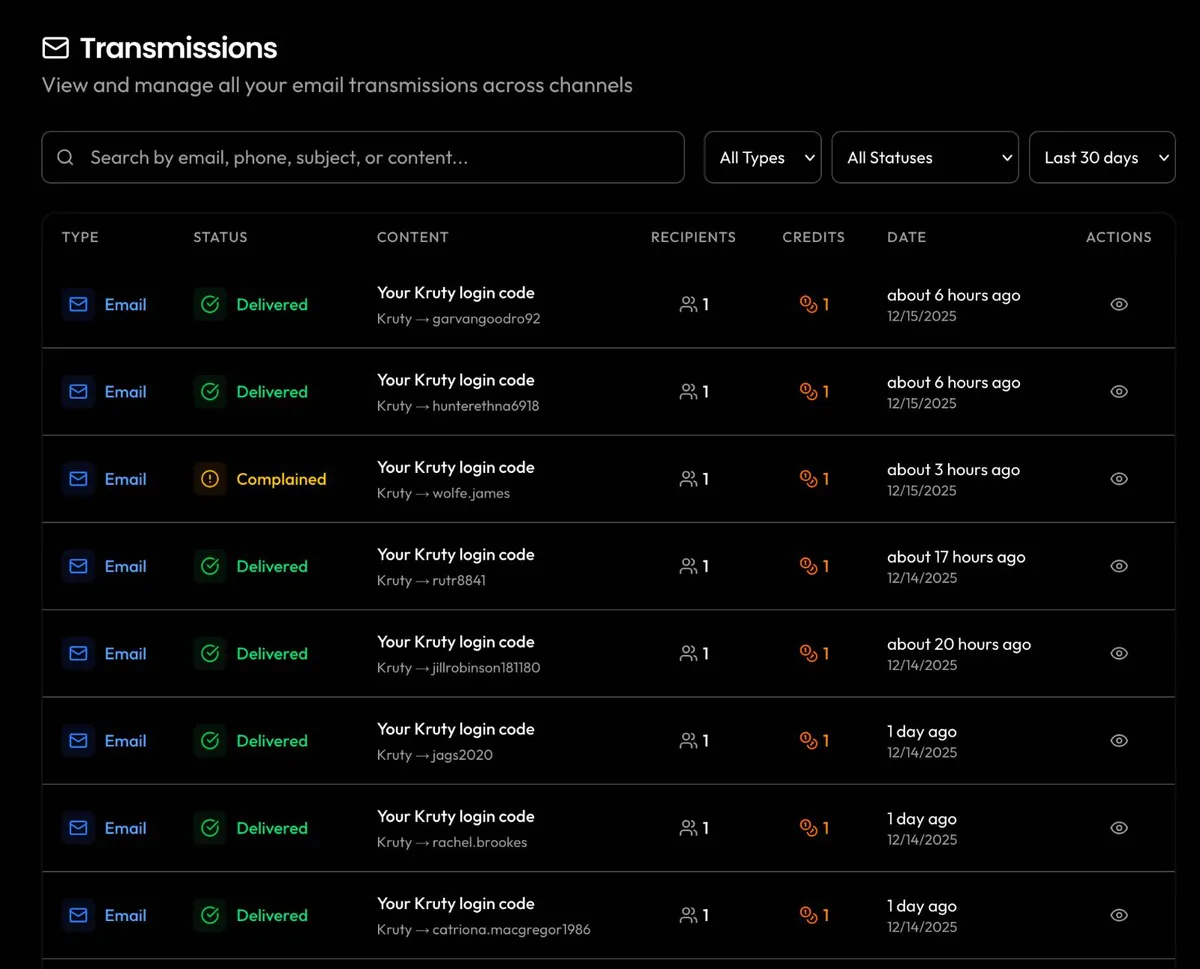The height and width of the screenshot is (969, 1200).
Task: Click Delivered checkmark icon for rachel.brookes
Action: point(210,828)
